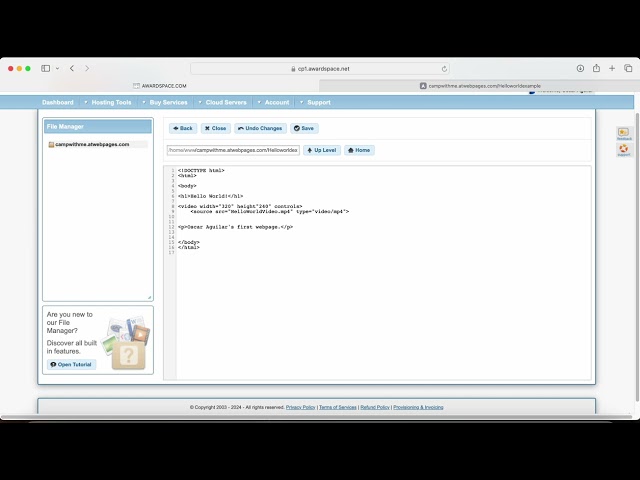The width and height of the screenshot is (640, 480).
Task: Close the file with the Close button
Action: point(216,128)
